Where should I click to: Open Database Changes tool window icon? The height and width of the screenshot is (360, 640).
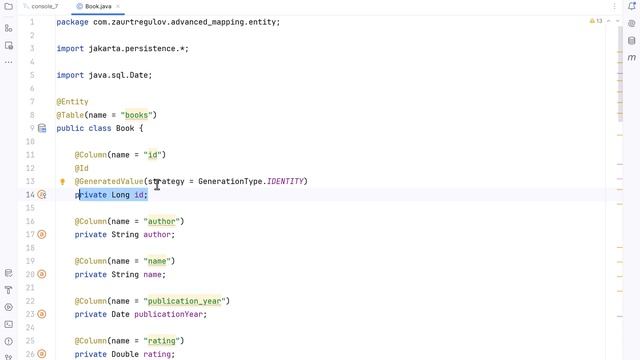click(x=8, y=273)
